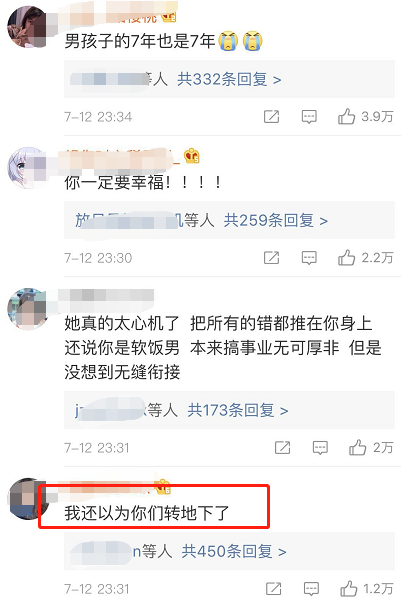Tap the reply bubble on the 3.9万 comment
This screenshot has width=401, height=604.
(x=309, y=117)
